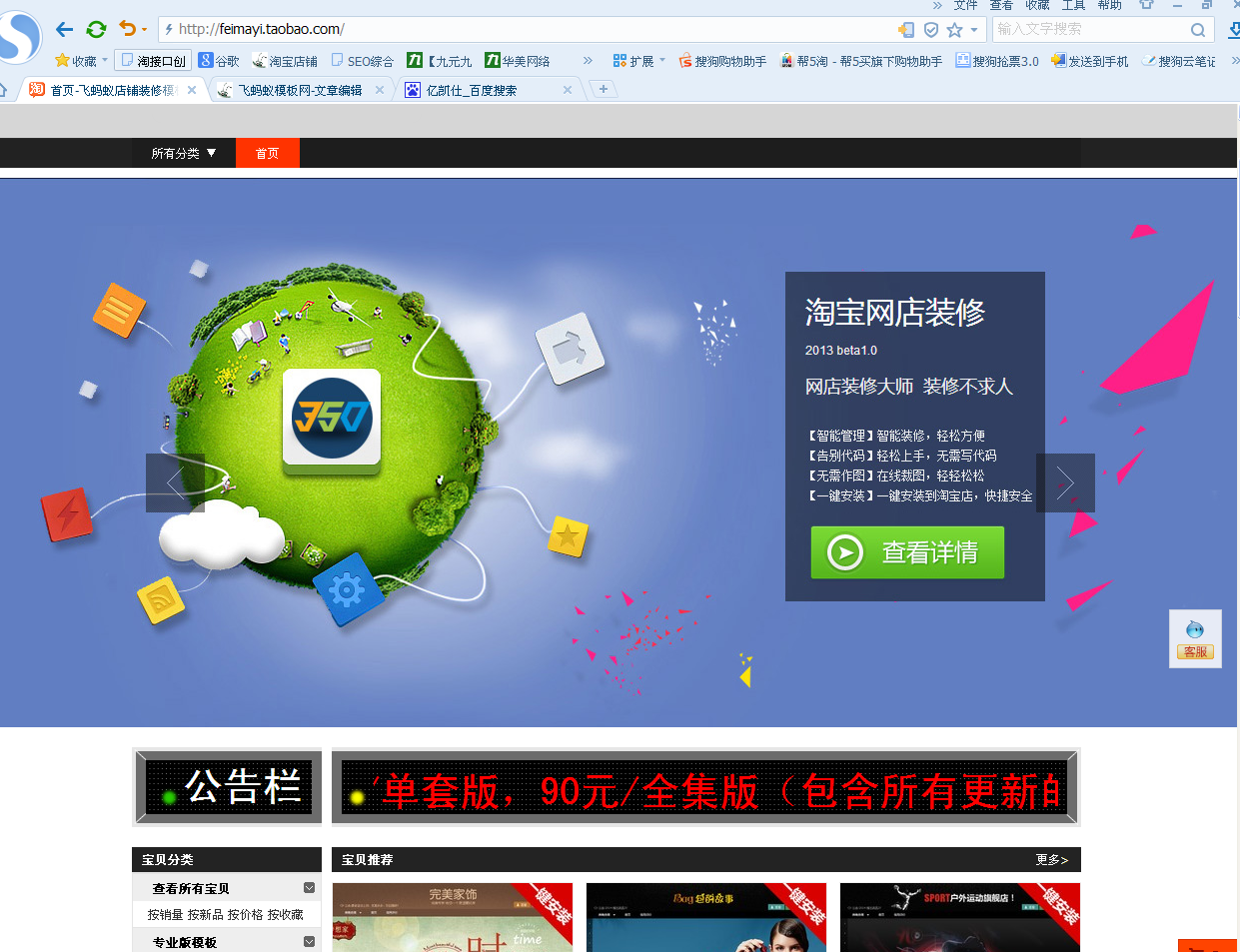Bookmark the page with the address bar star icon

click(954, 30)
